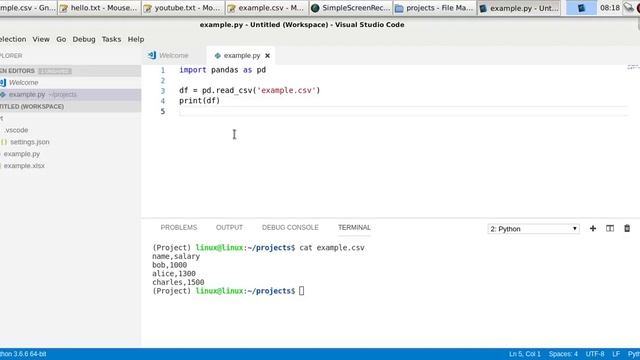
Task: Open the Help menu
Action: [136, 39]
